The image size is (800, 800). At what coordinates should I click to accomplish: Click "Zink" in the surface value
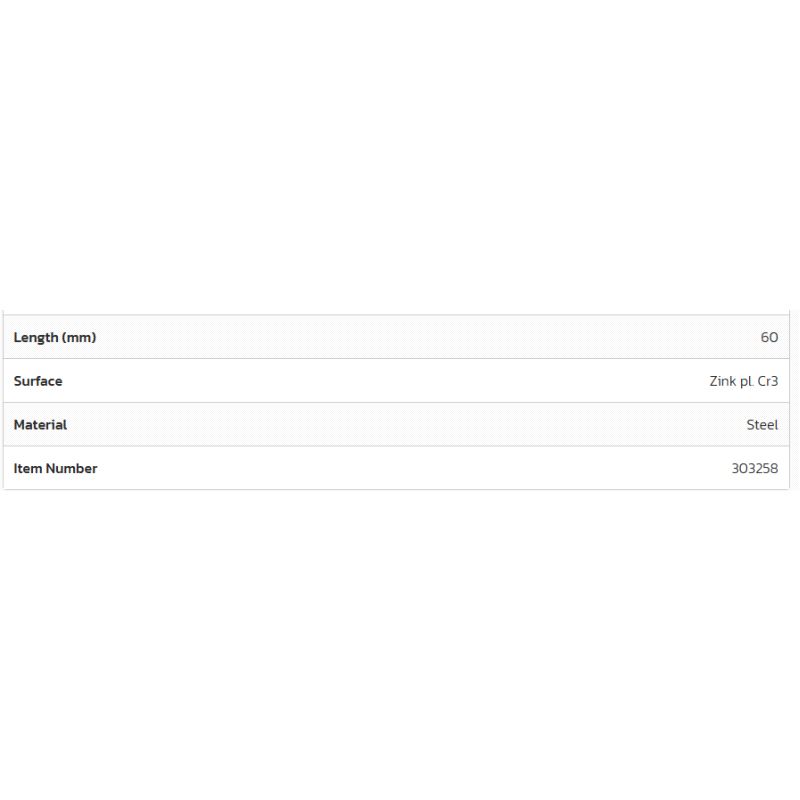click(x=723, y=381)
